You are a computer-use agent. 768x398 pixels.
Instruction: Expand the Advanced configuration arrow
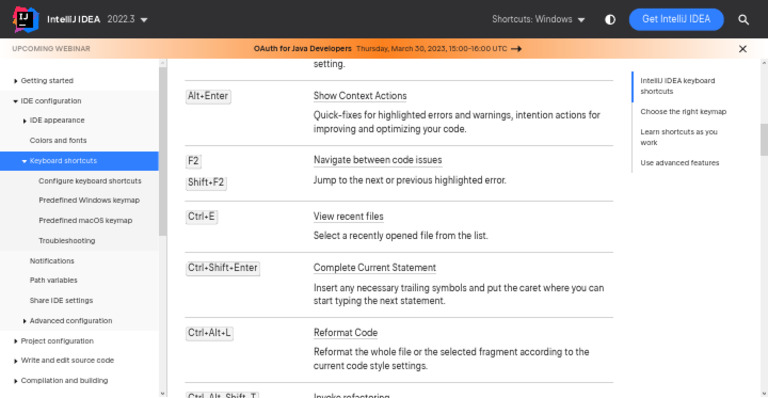click(24, 321)
